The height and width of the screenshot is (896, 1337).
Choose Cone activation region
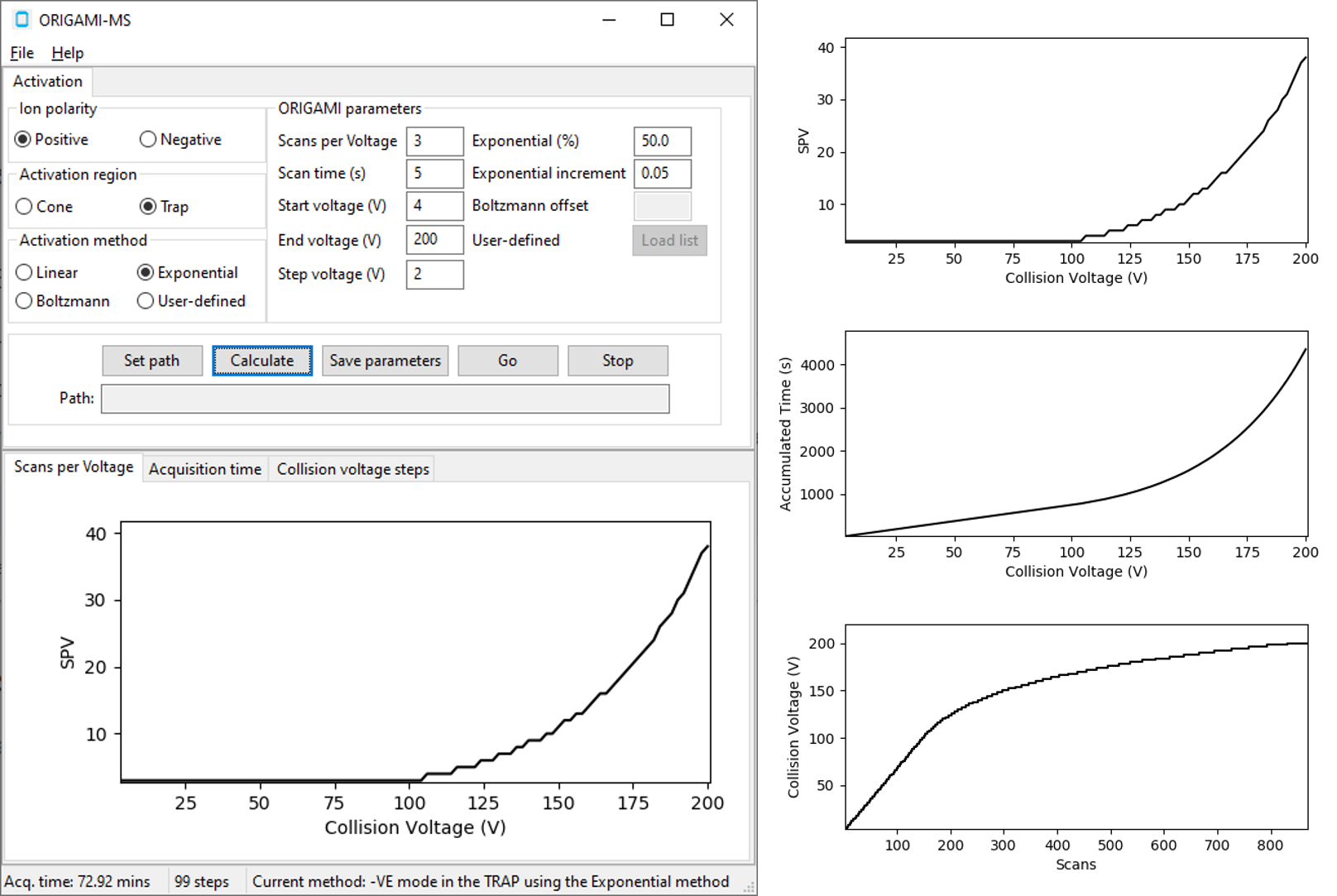(45, 206)
